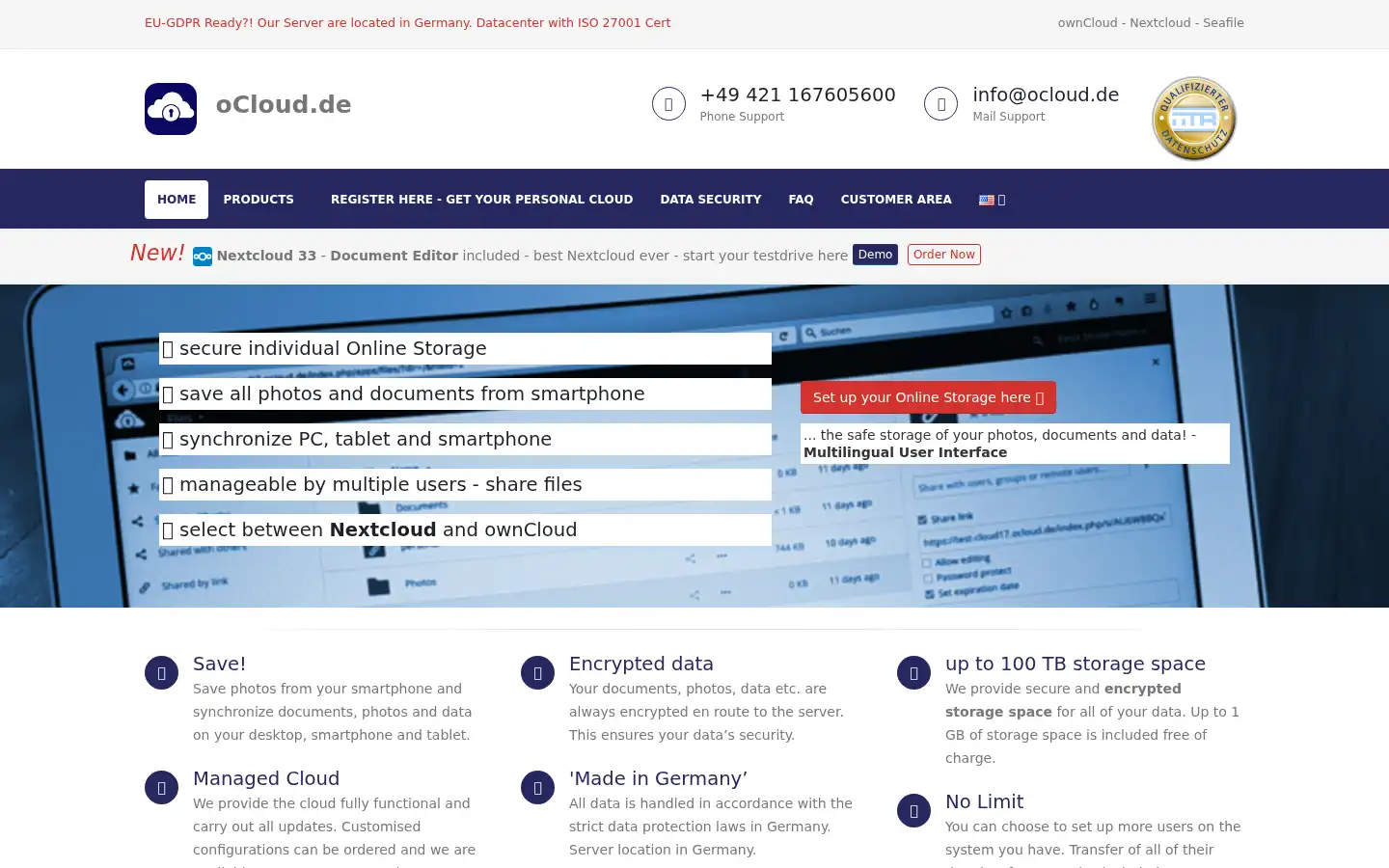Viewport: 1389px width, 868px height.
Task: Click the up to 100 TB storage space heading
Action: coord(1076,664)
